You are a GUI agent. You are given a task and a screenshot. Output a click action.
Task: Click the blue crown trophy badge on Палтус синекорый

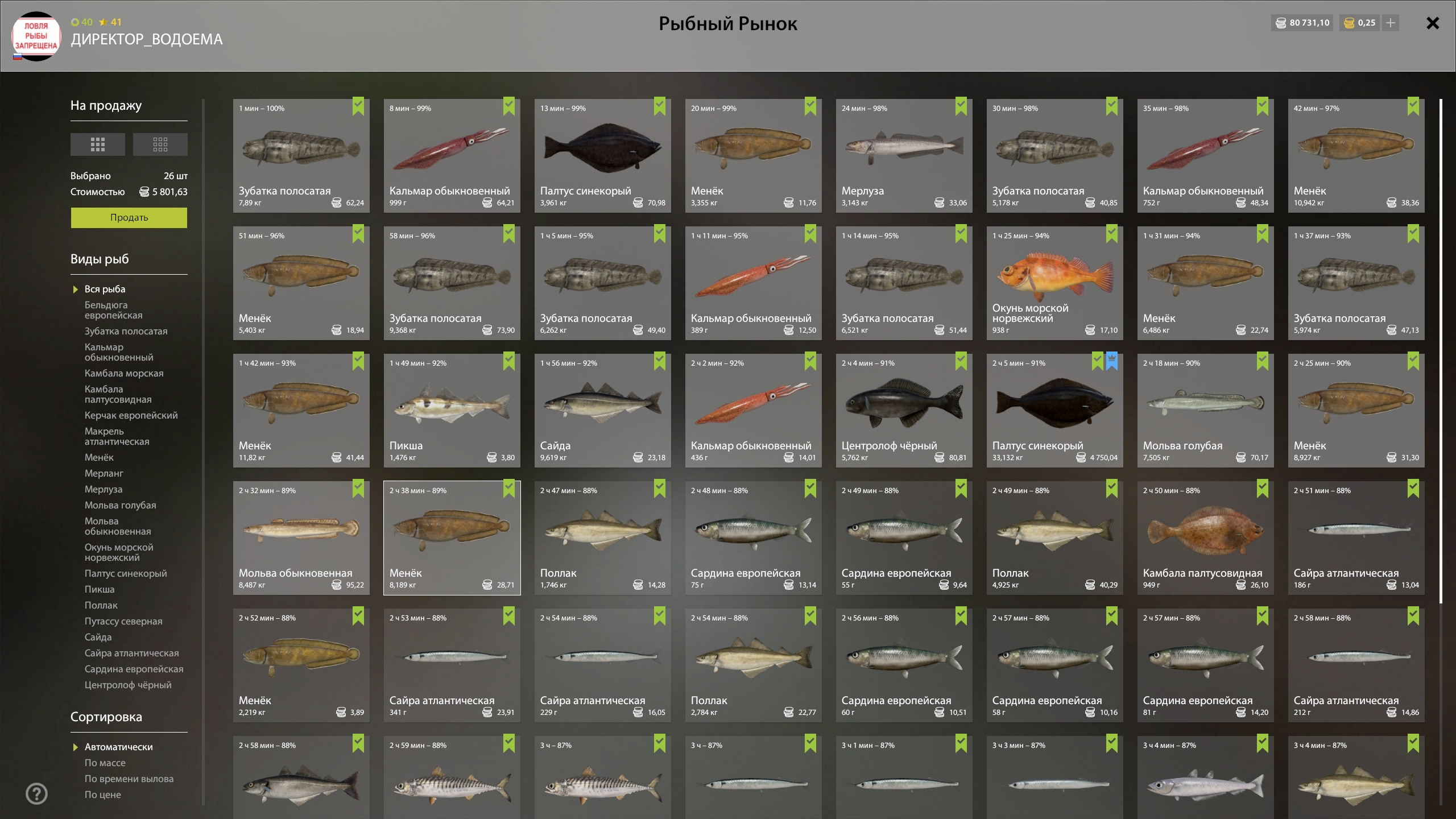(1111, 361)
